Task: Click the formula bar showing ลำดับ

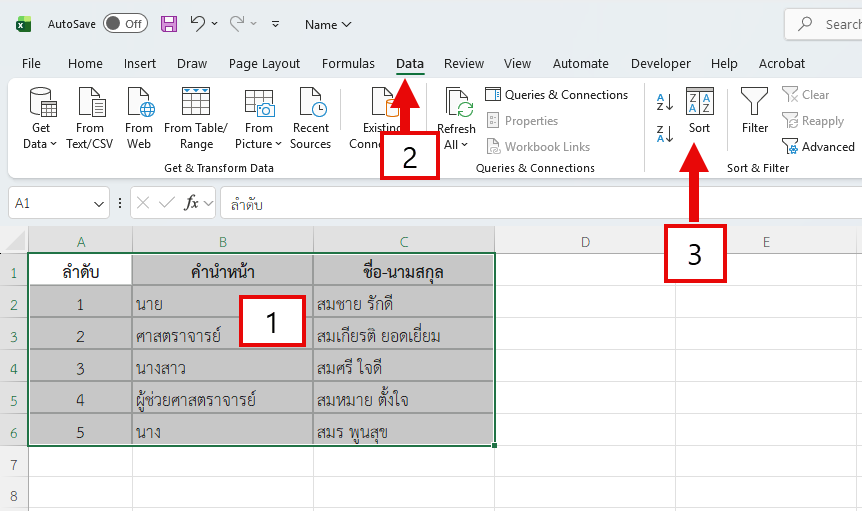Action: click(x=541, y=204)
